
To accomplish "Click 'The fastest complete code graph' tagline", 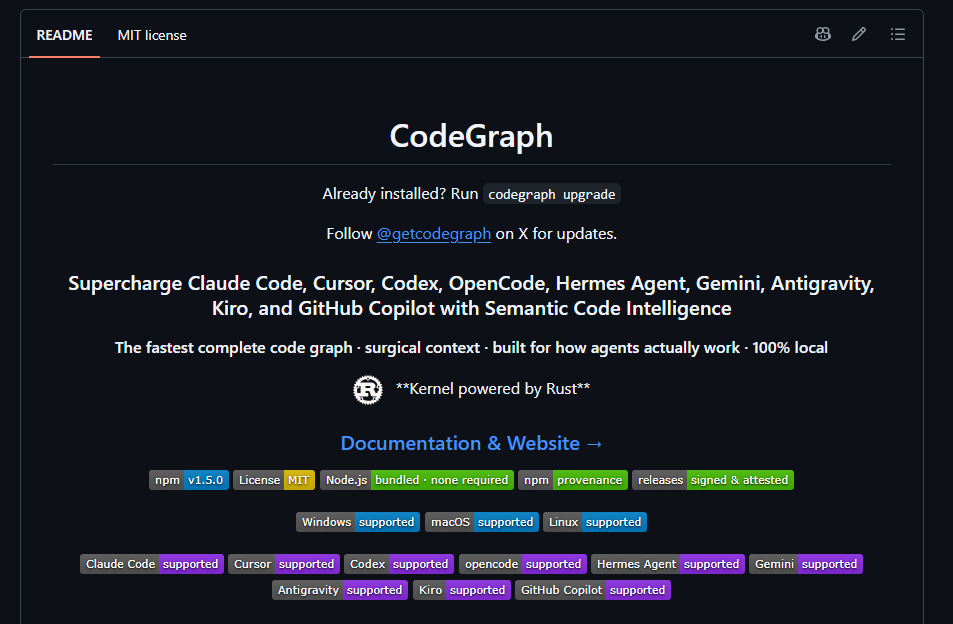I will (x=472, y=348).
